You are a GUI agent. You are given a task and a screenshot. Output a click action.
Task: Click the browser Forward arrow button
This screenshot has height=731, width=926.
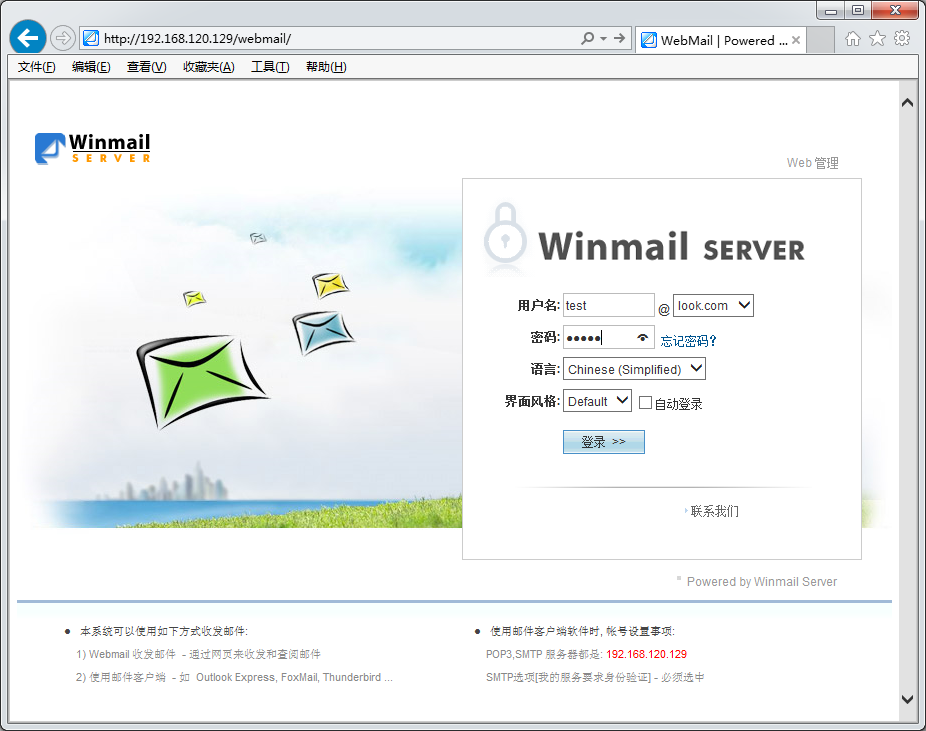pyautogui.click(x=62, y=38)
